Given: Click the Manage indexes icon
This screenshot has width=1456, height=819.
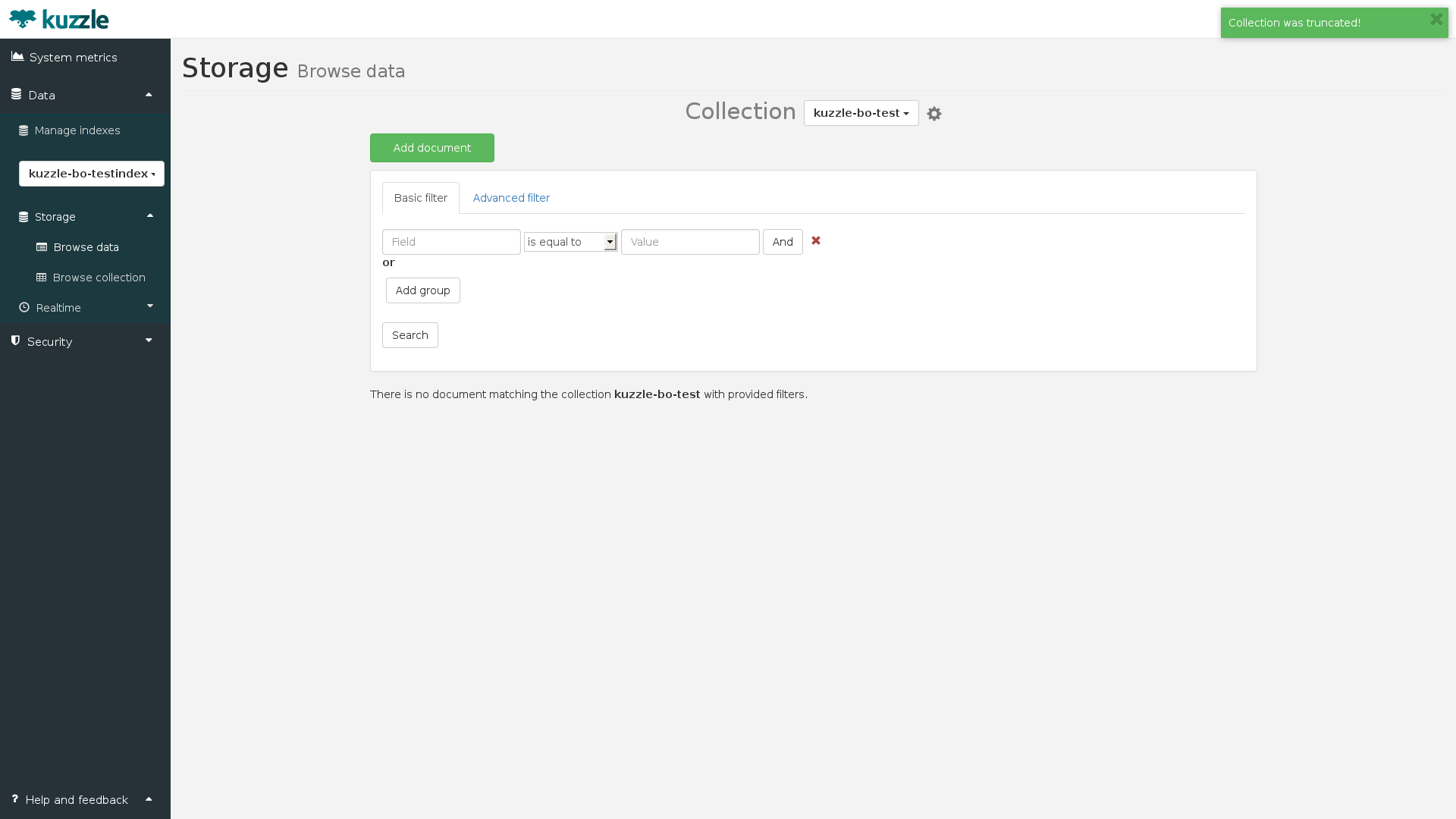Looking at the screenshot, I should 24,130.
